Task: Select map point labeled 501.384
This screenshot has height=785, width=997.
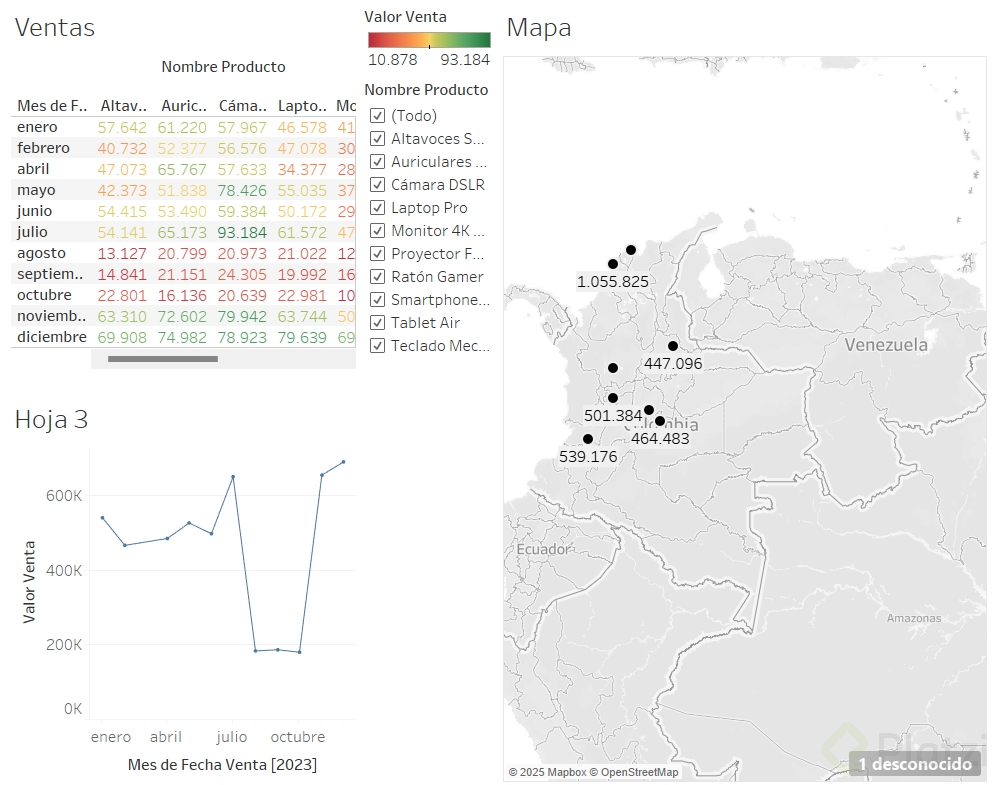Action: (613, 398)
